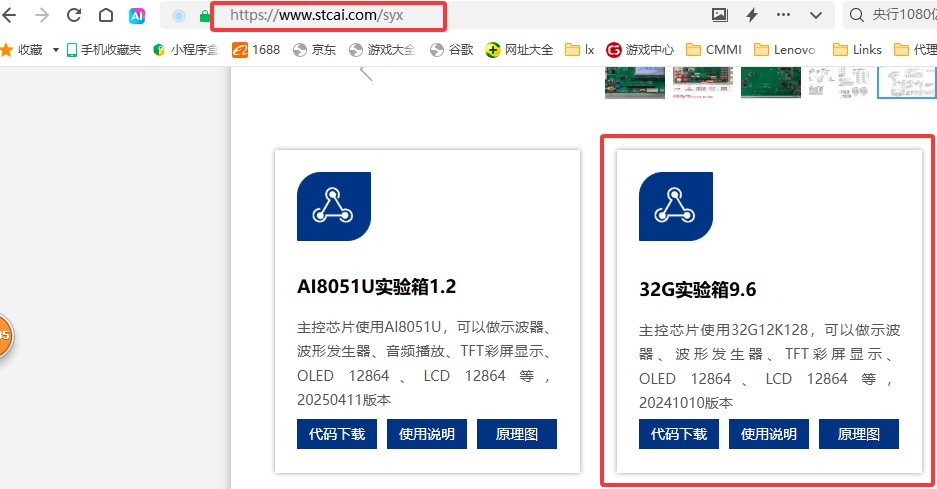Screen dimensions: 937x489
Task: Expand the 收藏 dropdown arrow
Action: click(56, 50)
